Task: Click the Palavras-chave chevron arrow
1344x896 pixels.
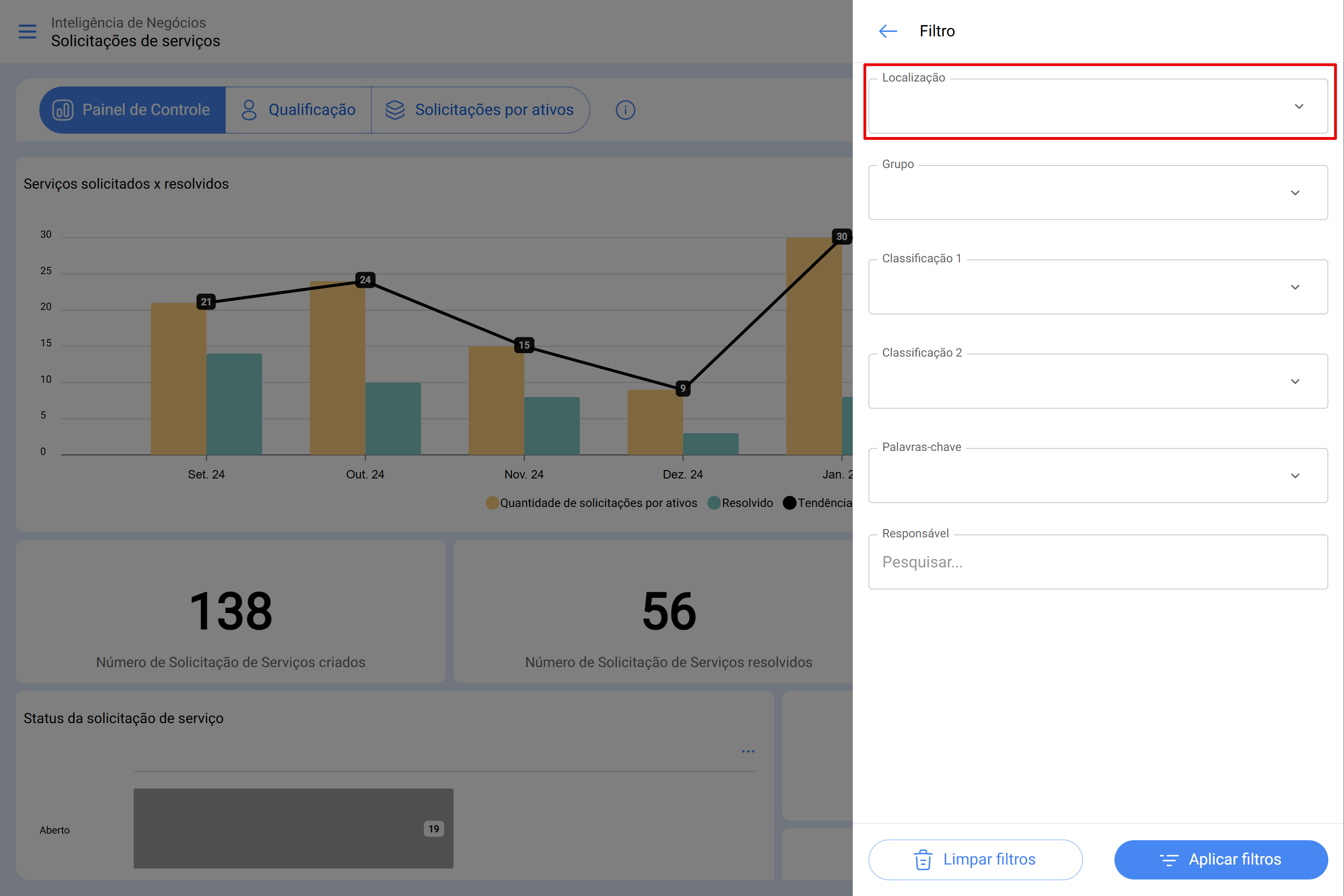Action: point(1295,476)
